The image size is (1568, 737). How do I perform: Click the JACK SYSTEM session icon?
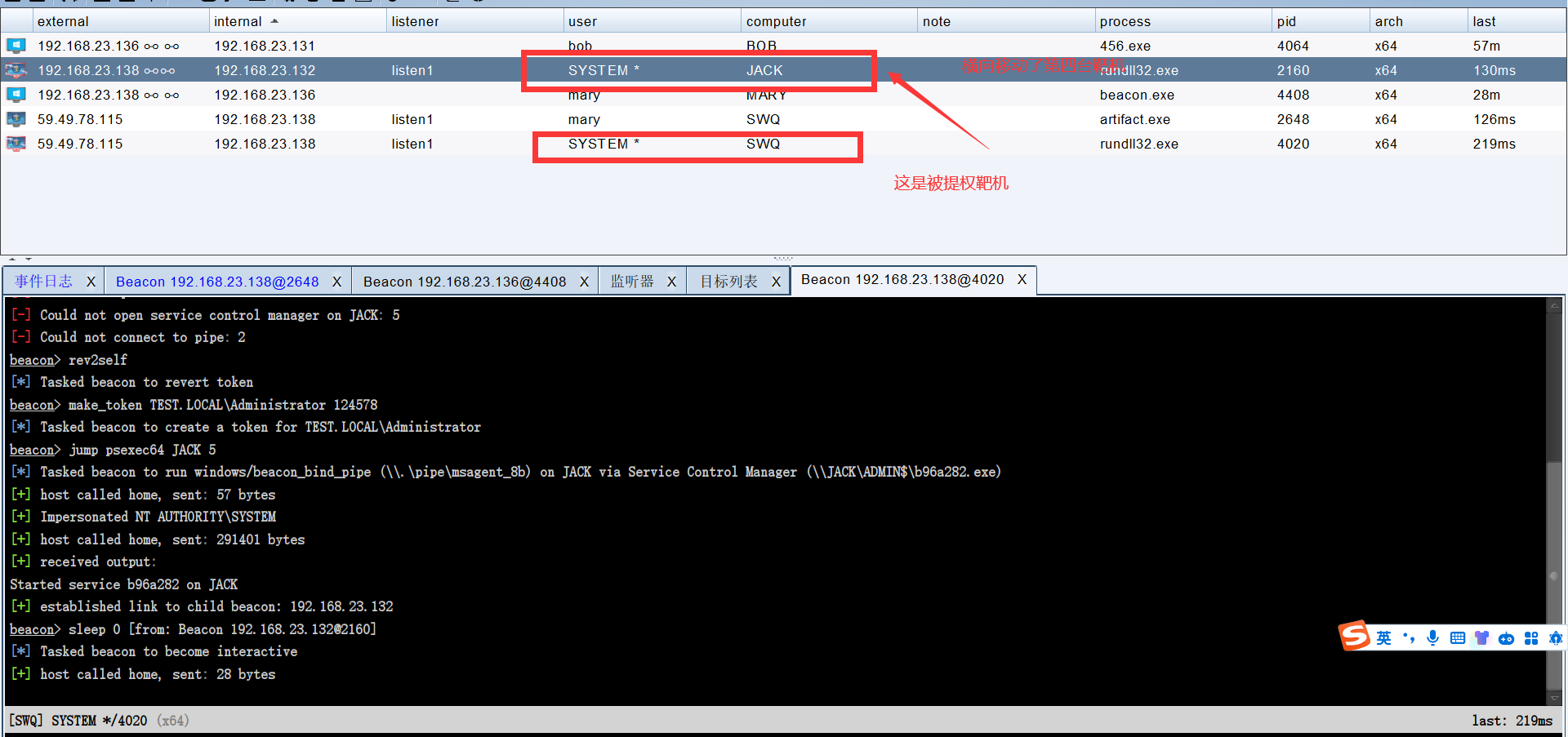[16, 70]
